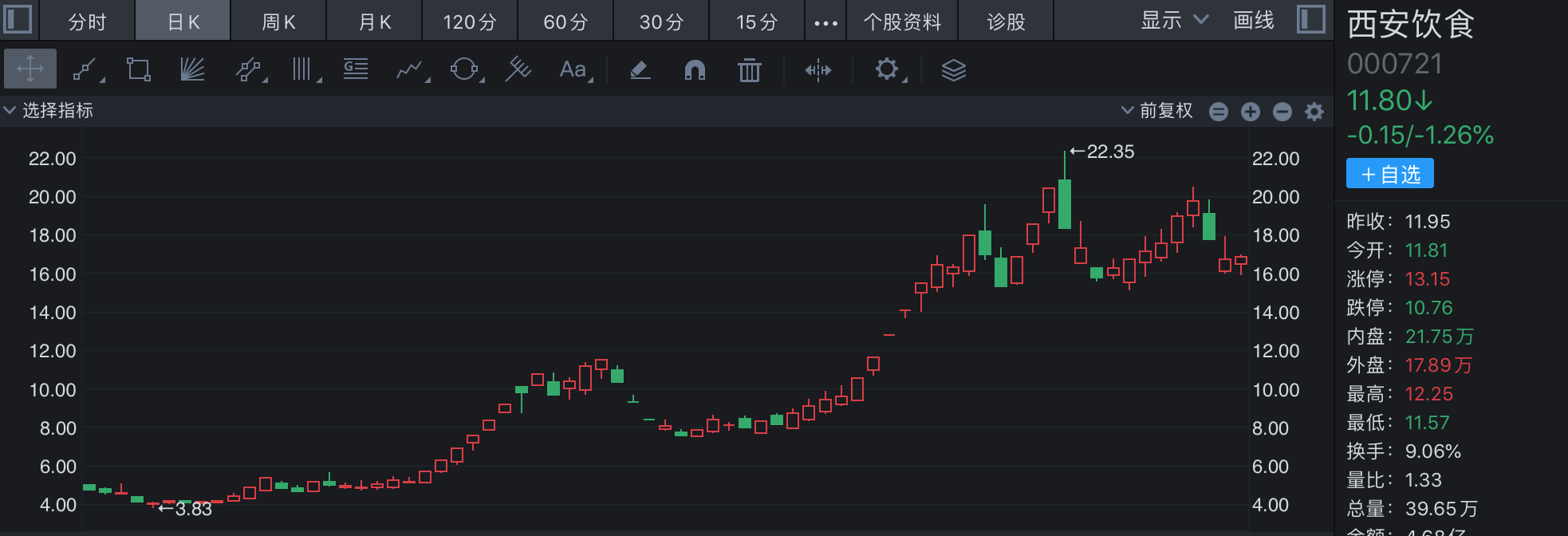Click the trash icon to delete drawings
1568x536 pixels.
click(x=749, y=70)
